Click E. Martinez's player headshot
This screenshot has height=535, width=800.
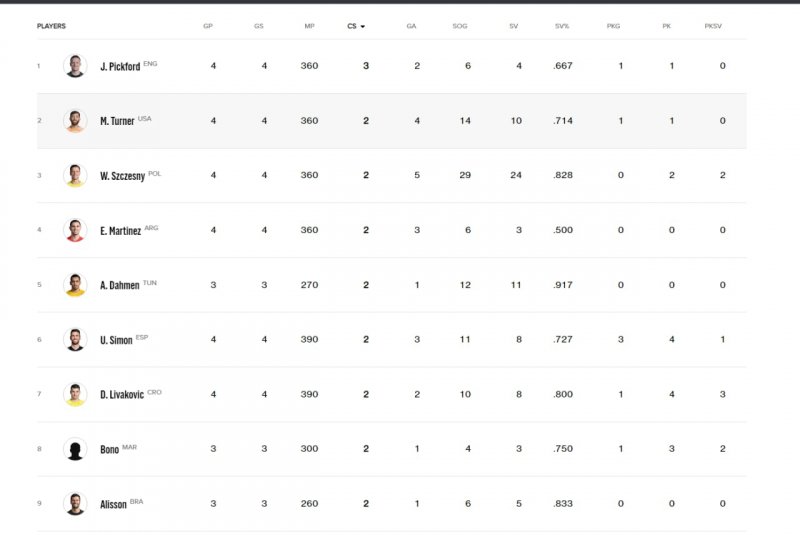click(x=75, y=230)
